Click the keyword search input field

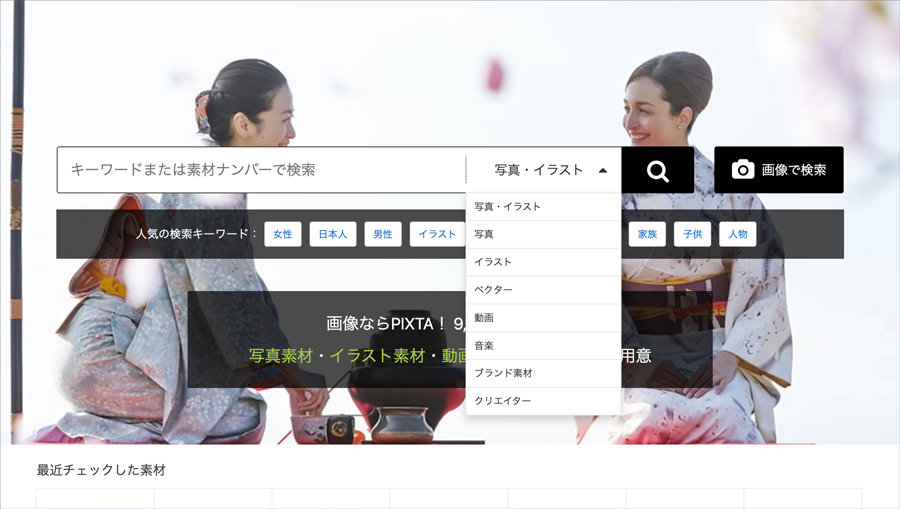pos(260,170)
